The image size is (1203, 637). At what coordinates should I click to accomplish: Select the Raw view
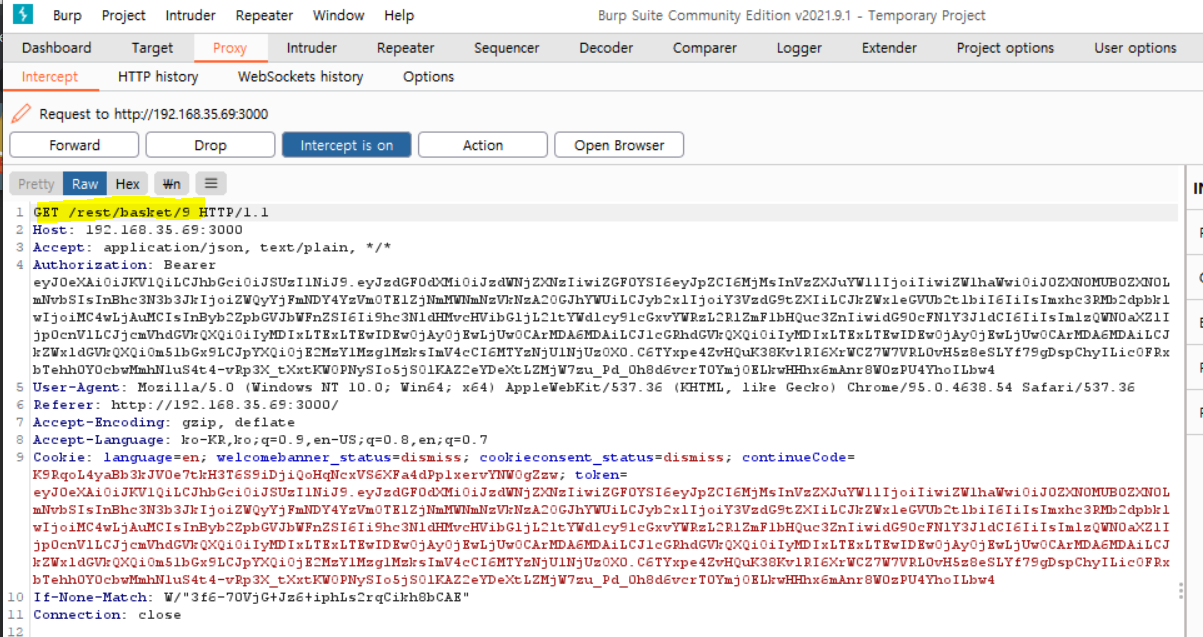[x=85, y=184]
